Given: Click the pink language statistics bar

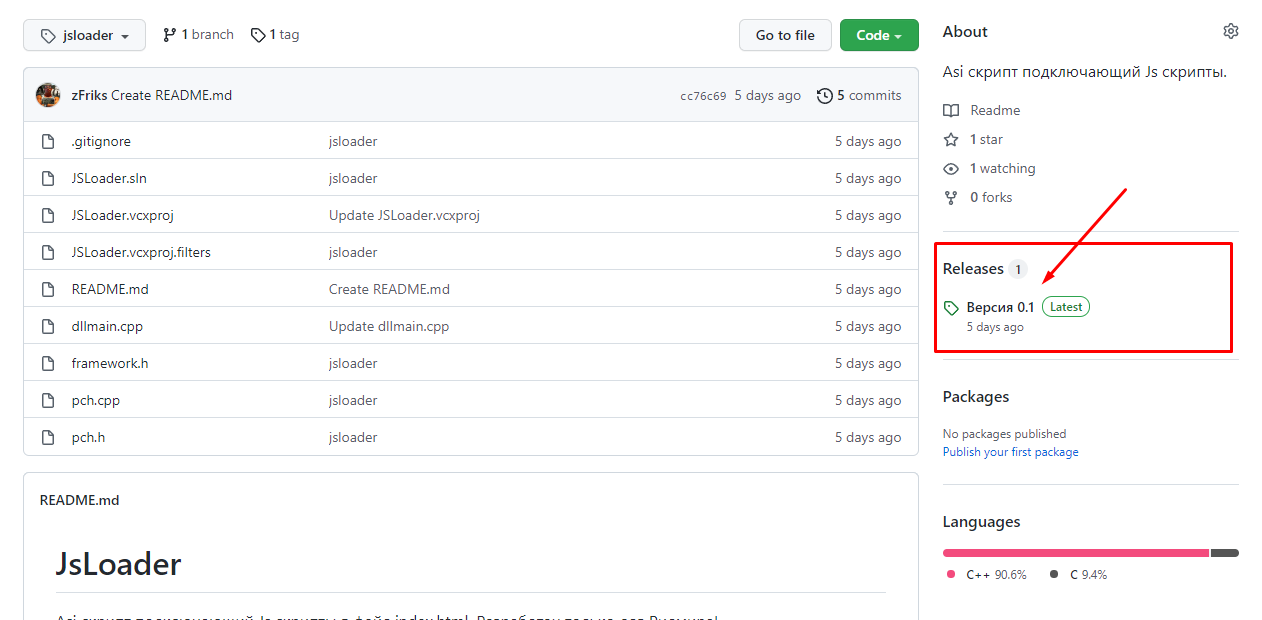Looking at the screenshot, I should coord(1075,552).
